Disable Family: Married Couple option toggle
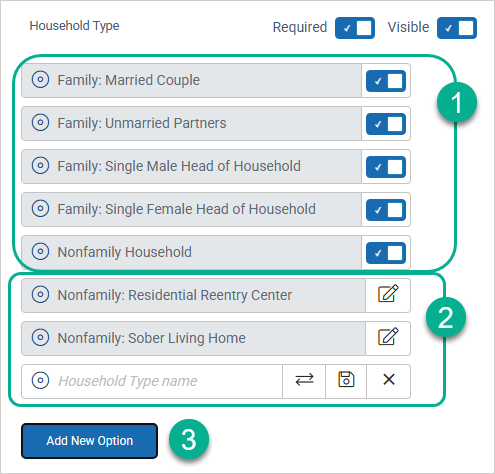 (x=386, y=81)
